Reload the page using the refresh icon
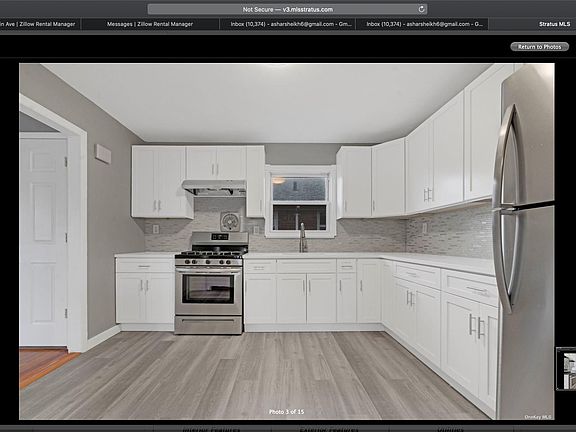Image resolution: width=576 pixels, height=432 pixels. click(x=421, y=9)
